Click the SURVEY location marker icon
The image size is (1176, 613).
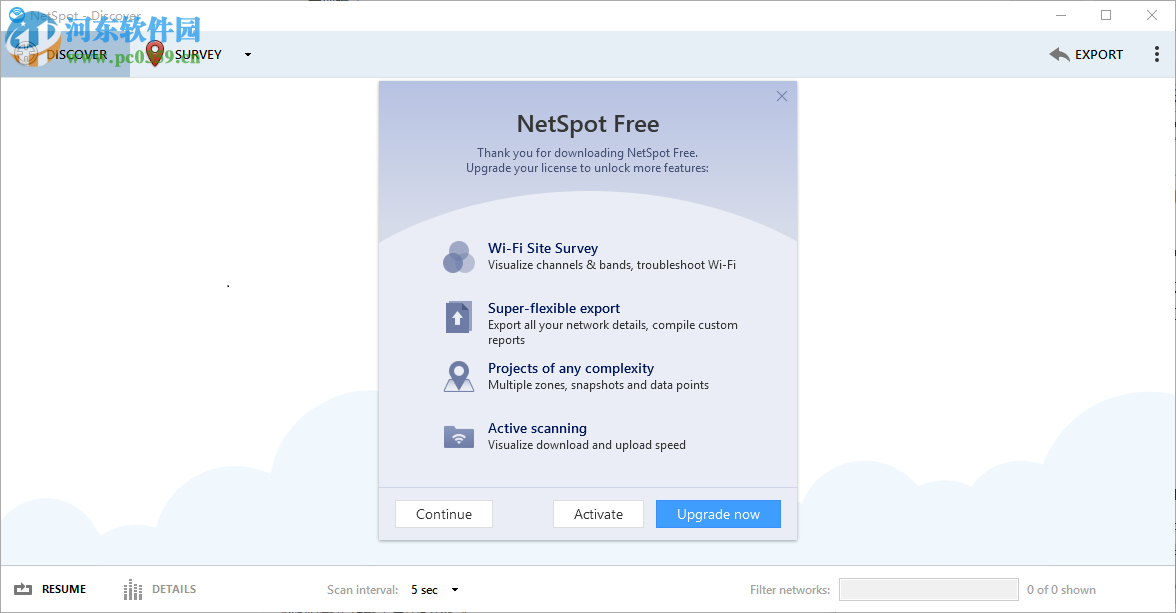point(155,54)
